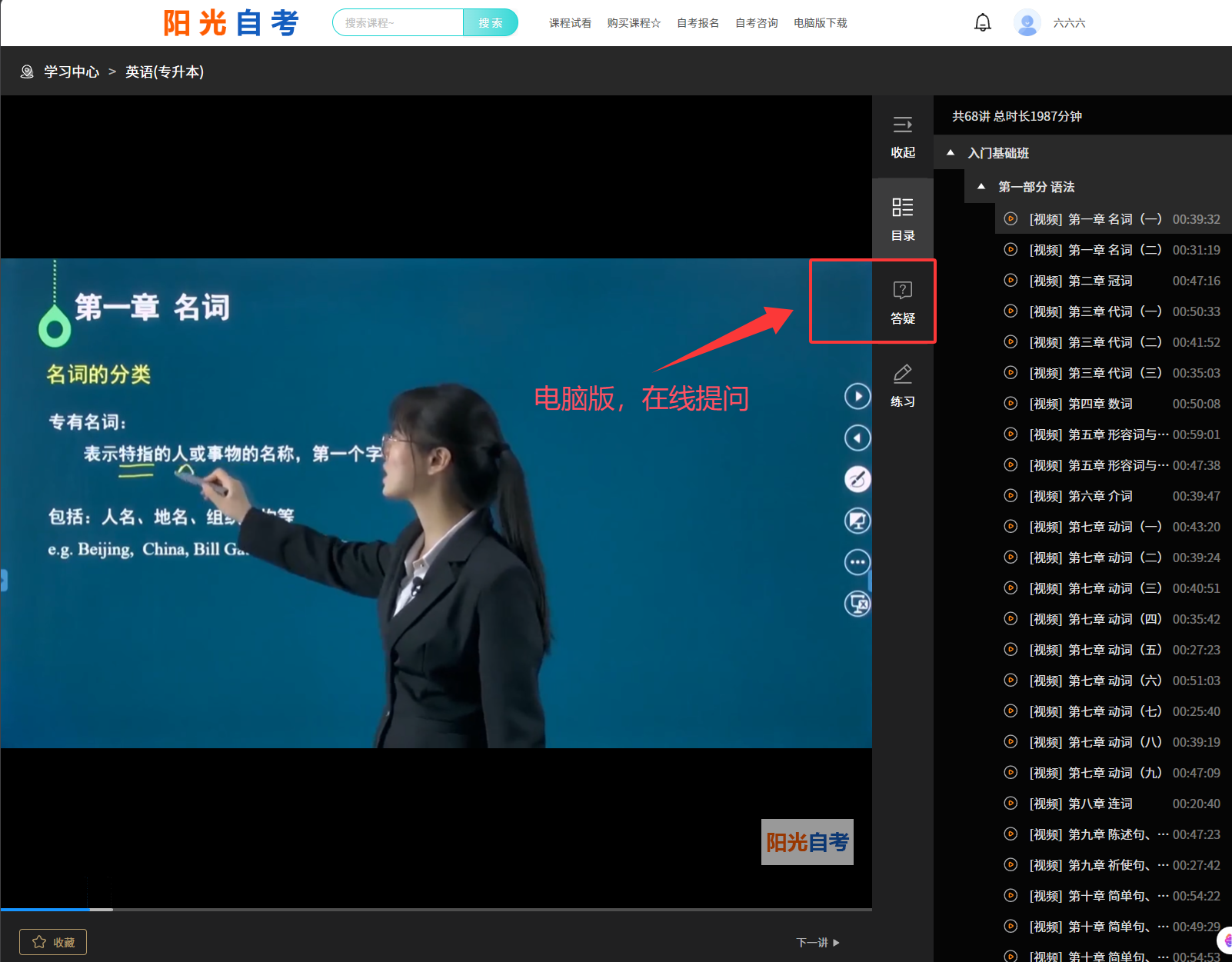Open the 自考报名 menu item
This screenshot has width=1232, height=962.
tap(698, 23)
